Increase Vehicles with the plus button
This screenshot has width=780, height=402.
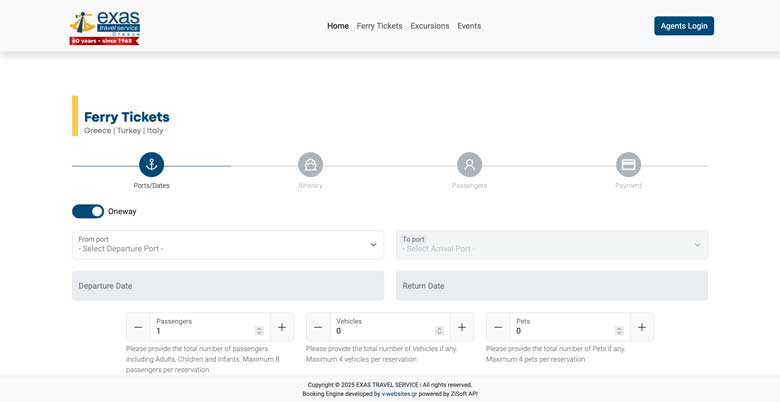[x=462, y=327]
